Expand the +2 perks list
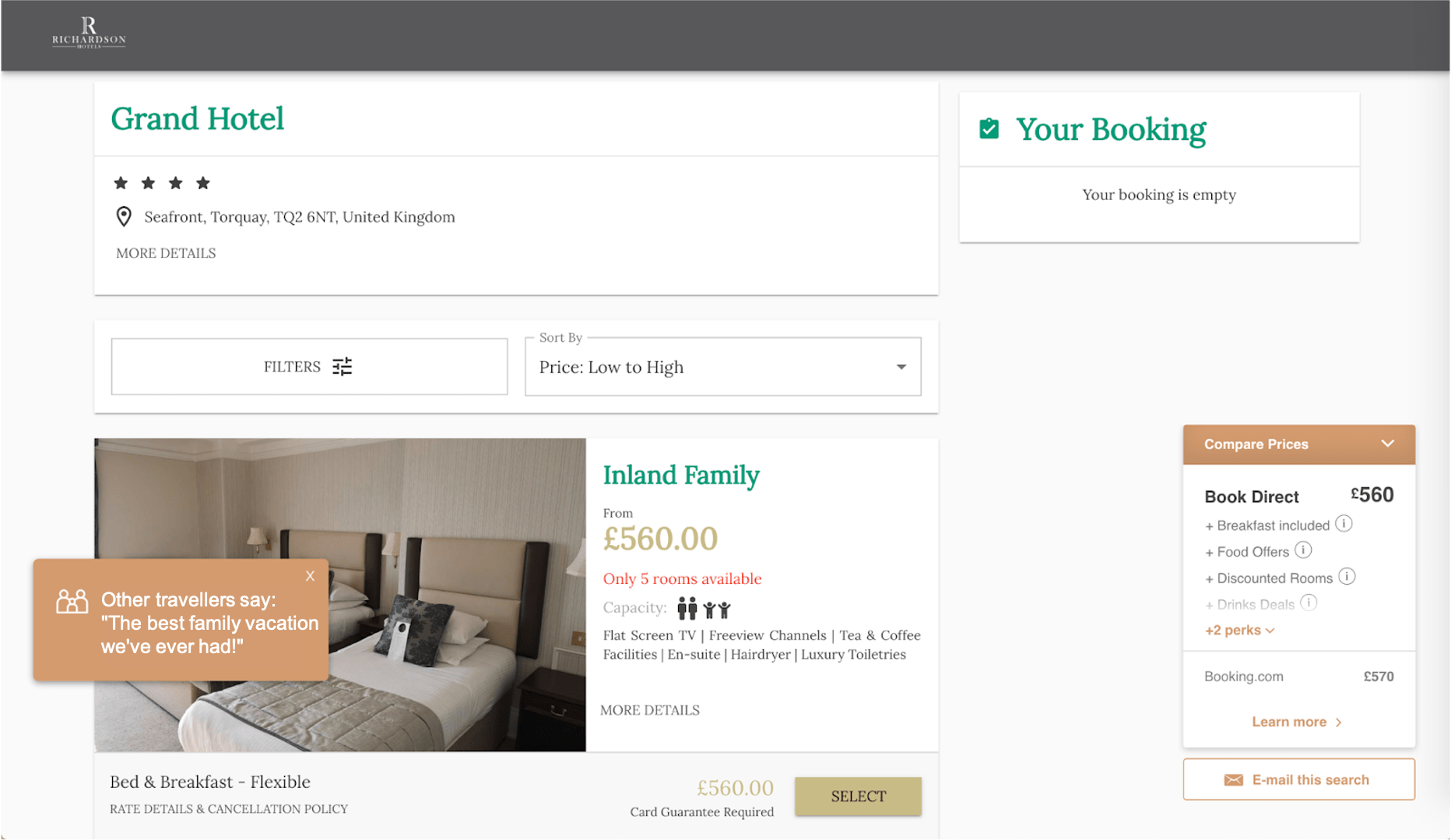This screenshot has width=1451, height=840. 1239,630
